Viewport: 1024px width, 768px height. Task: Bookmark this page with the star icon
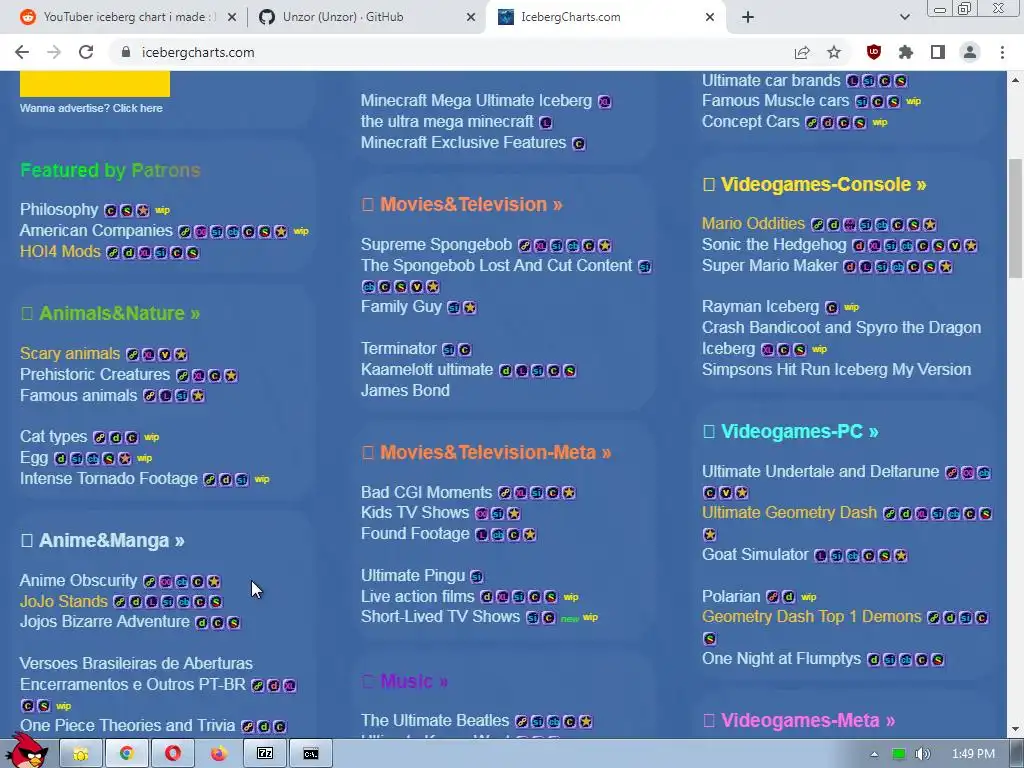click(834, 52)
